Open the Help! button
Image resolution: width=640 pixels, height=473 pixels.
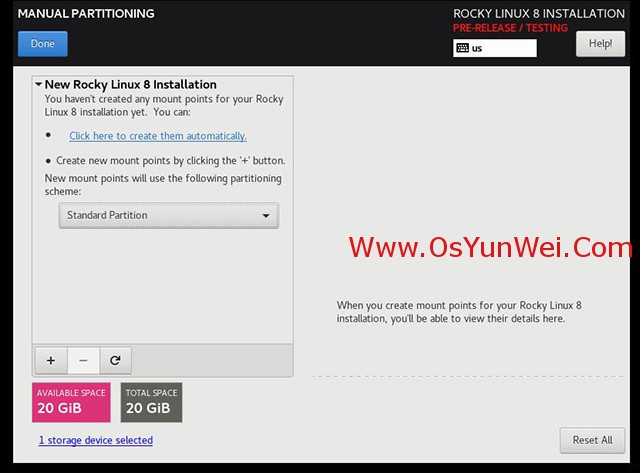tap(600, 44)
